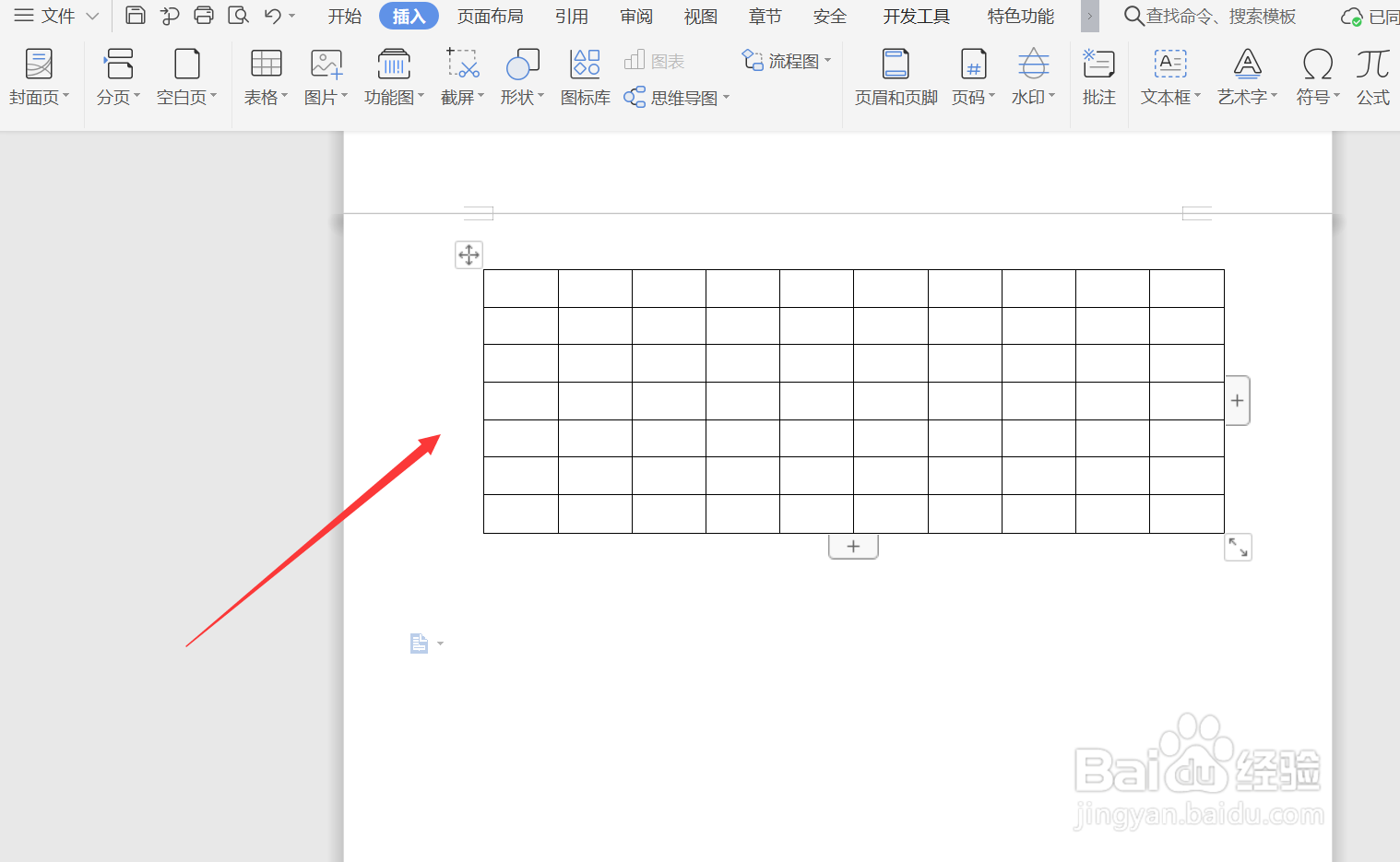The image size is (1400, 862).
Task: Insert a comment with 批注
Action: pyautogui.click(x=1099, y=77)
